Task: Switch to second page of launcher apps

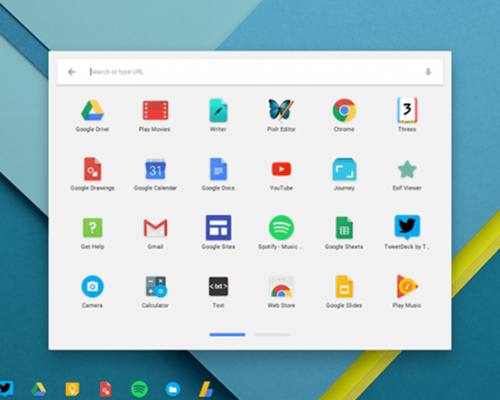Action: click(x=272, y=334)
